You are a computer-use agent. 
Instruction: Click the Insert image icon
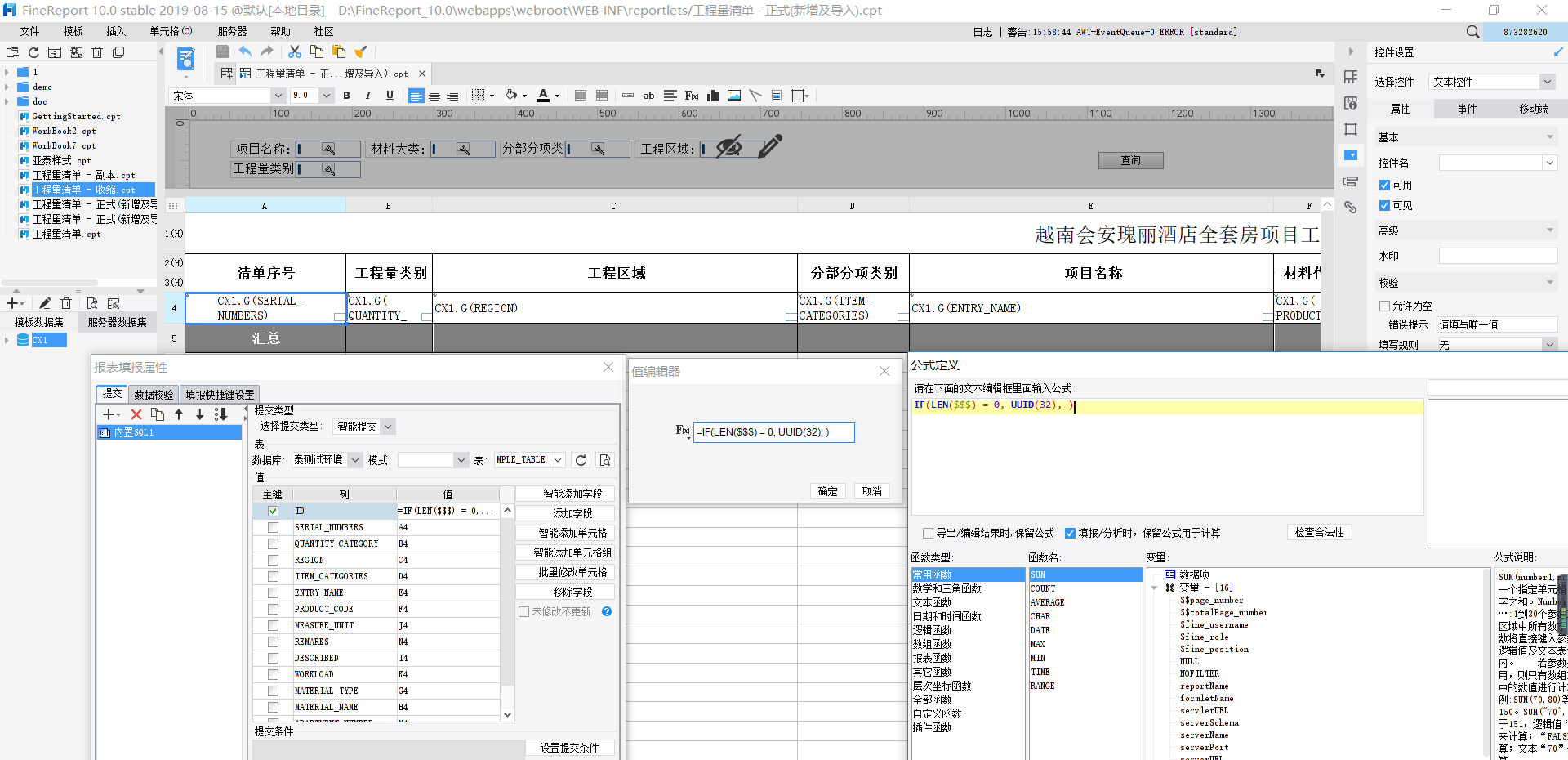(x=734, y=96)
